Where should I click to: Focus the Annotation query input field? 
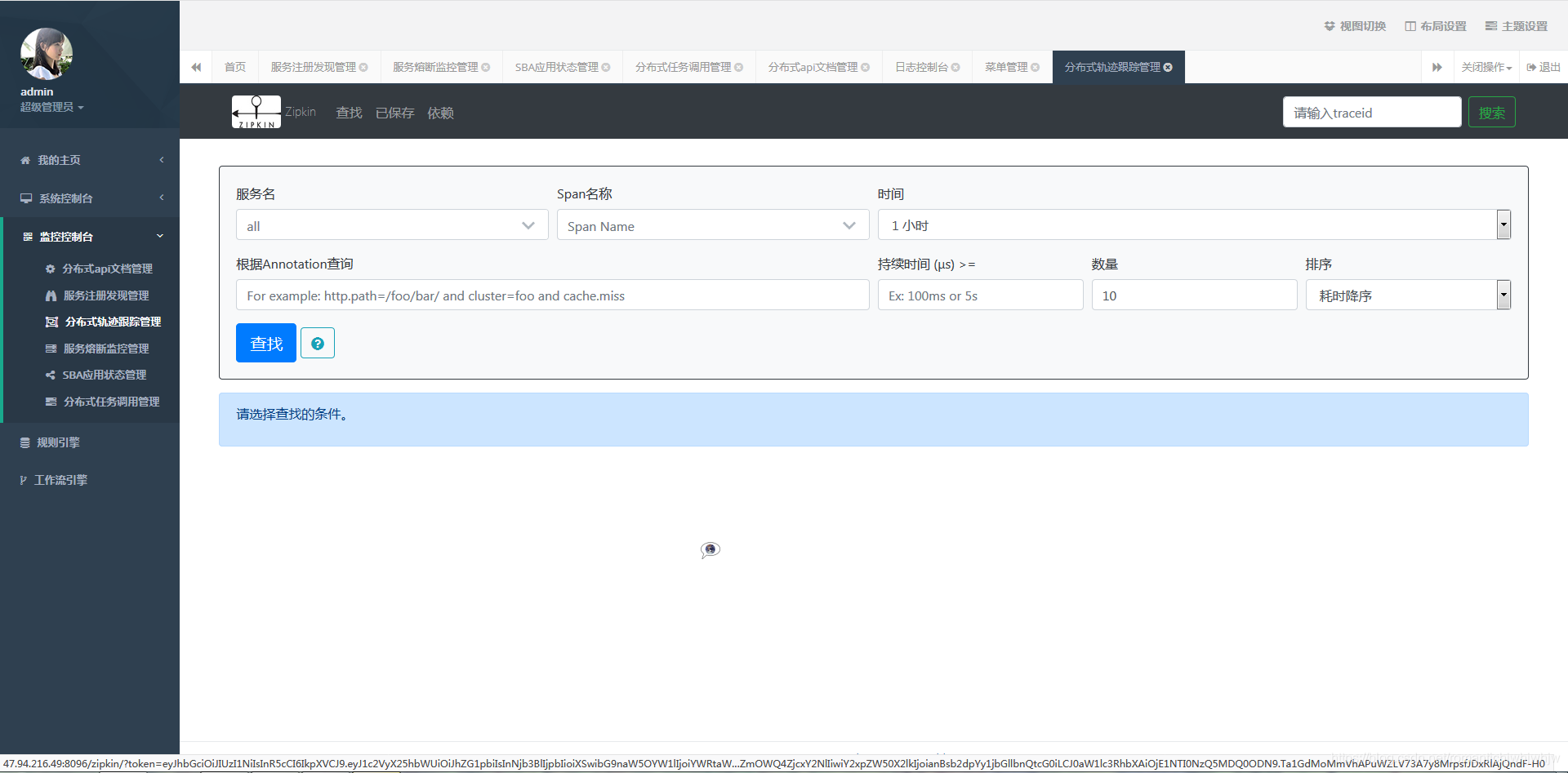pyautogui.click(x=553, y=295)
